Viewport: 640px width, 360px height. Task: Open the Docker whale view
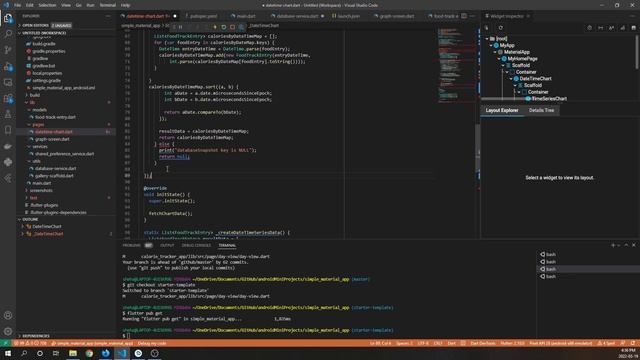pos(8,146)
